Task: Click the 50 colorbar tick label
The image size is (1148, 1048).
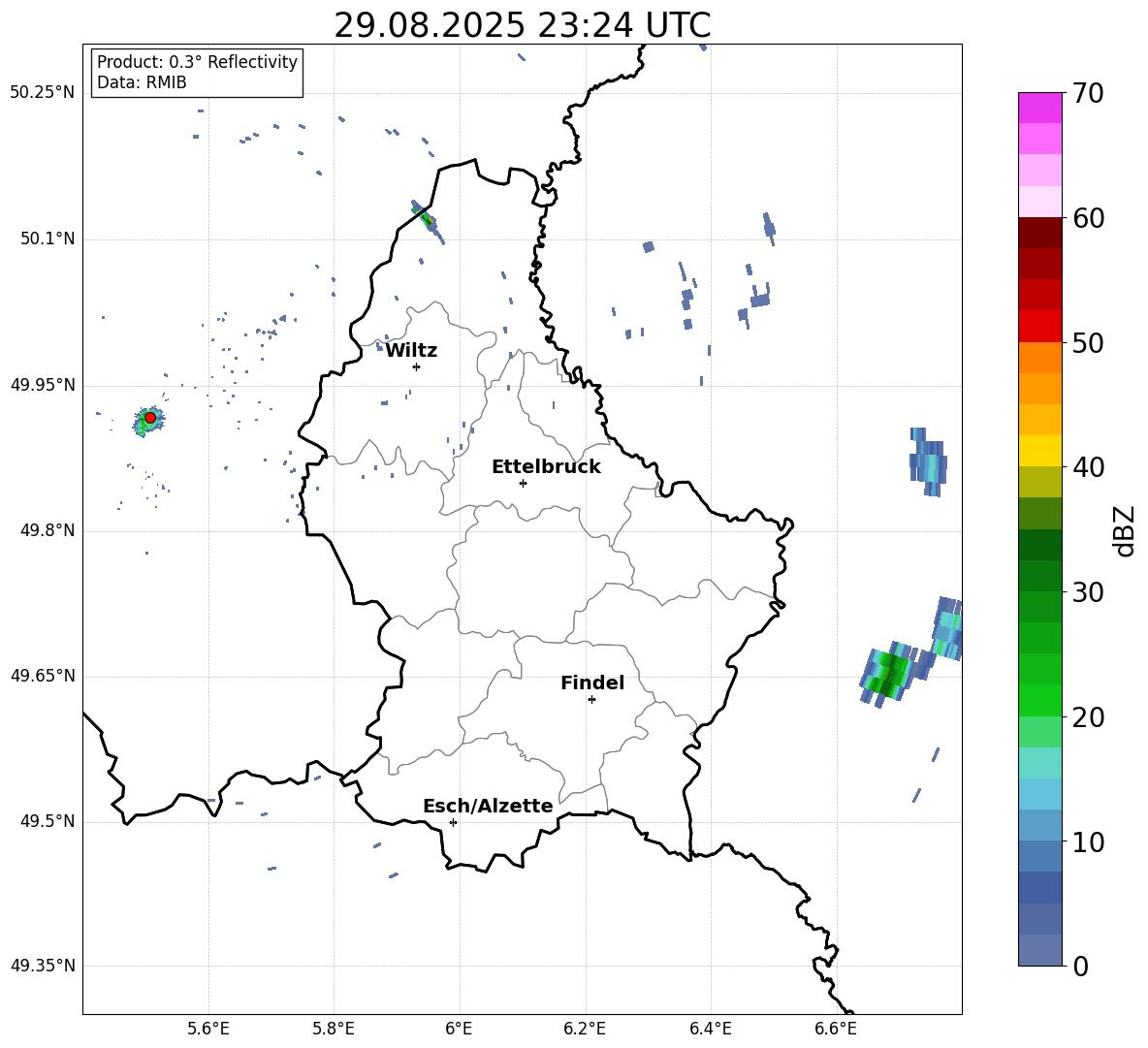Action: [x=1087, y=343]
